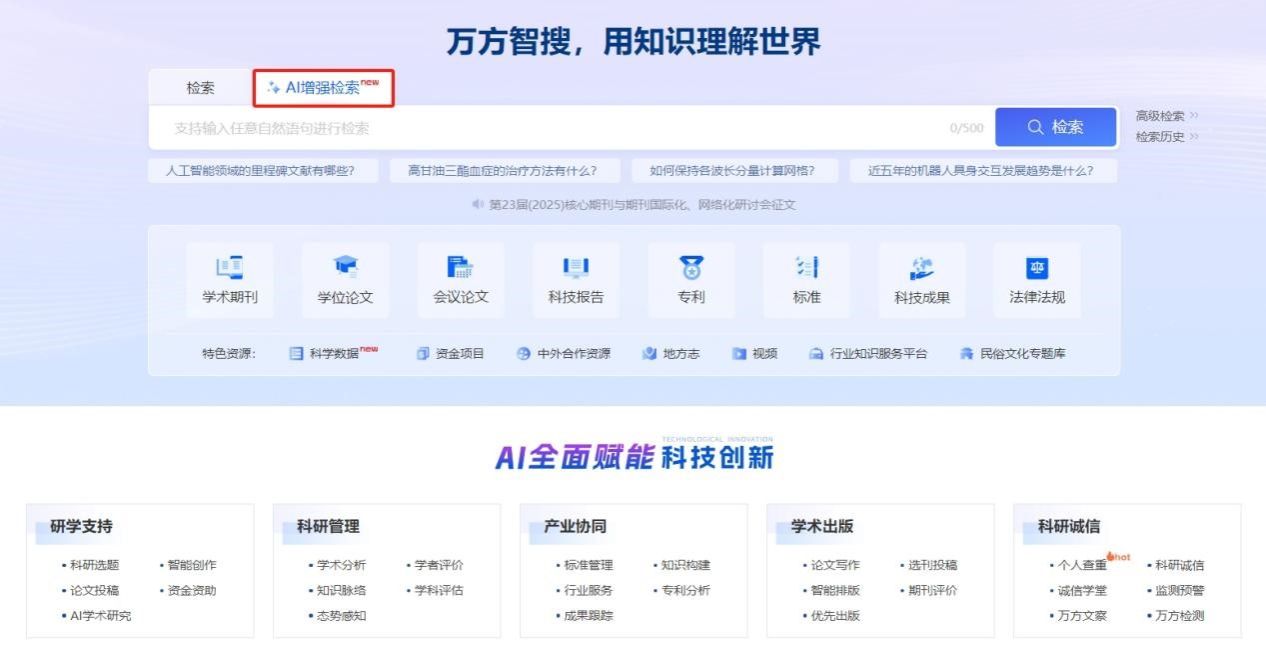
Task: Click the 科研管理 card heading
Action: coord(328,526)
